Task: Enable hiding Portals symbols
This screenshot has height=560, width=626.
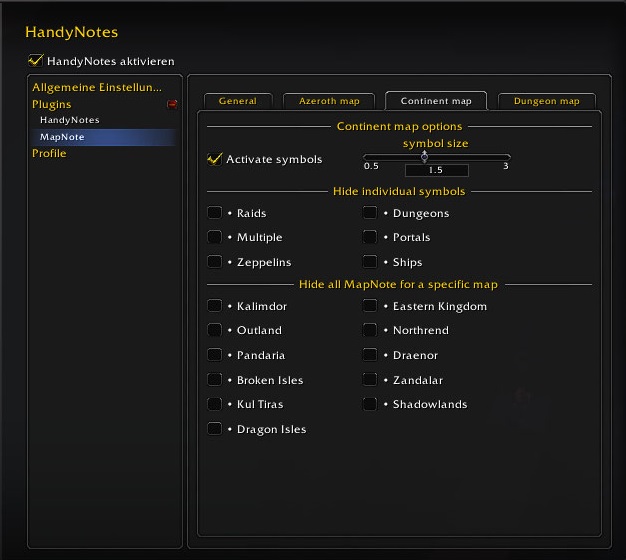Action: pos(370,237)
